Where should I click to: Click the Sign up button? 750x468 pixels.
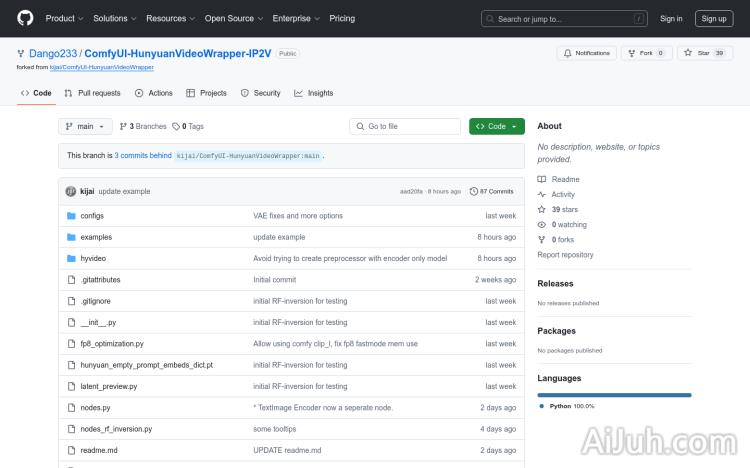coord(714,18)
